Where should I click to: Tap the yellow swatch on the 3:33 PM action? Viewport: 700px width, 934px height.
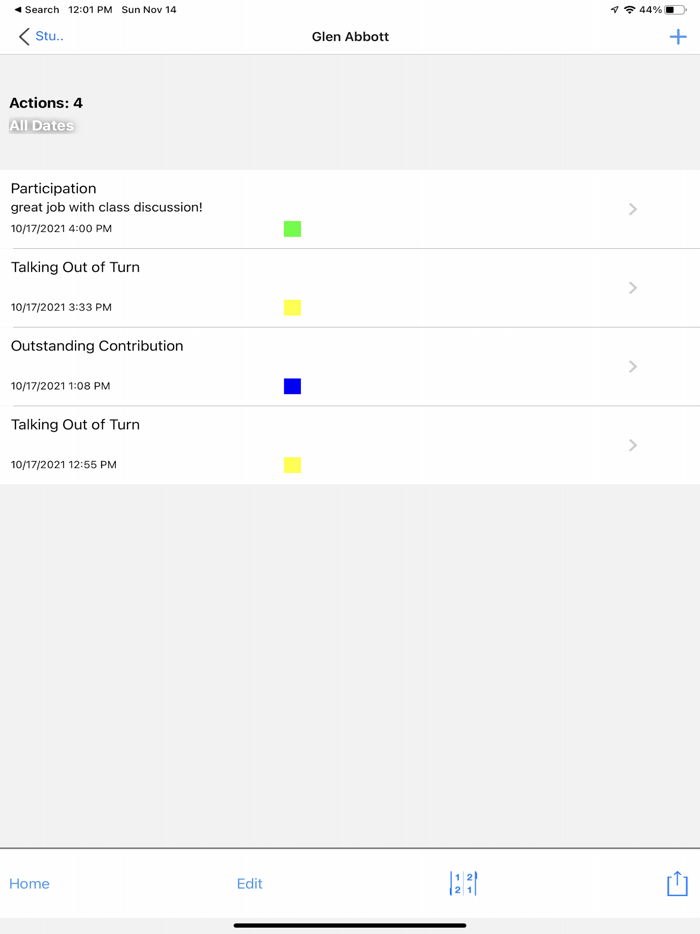[292, 308]
